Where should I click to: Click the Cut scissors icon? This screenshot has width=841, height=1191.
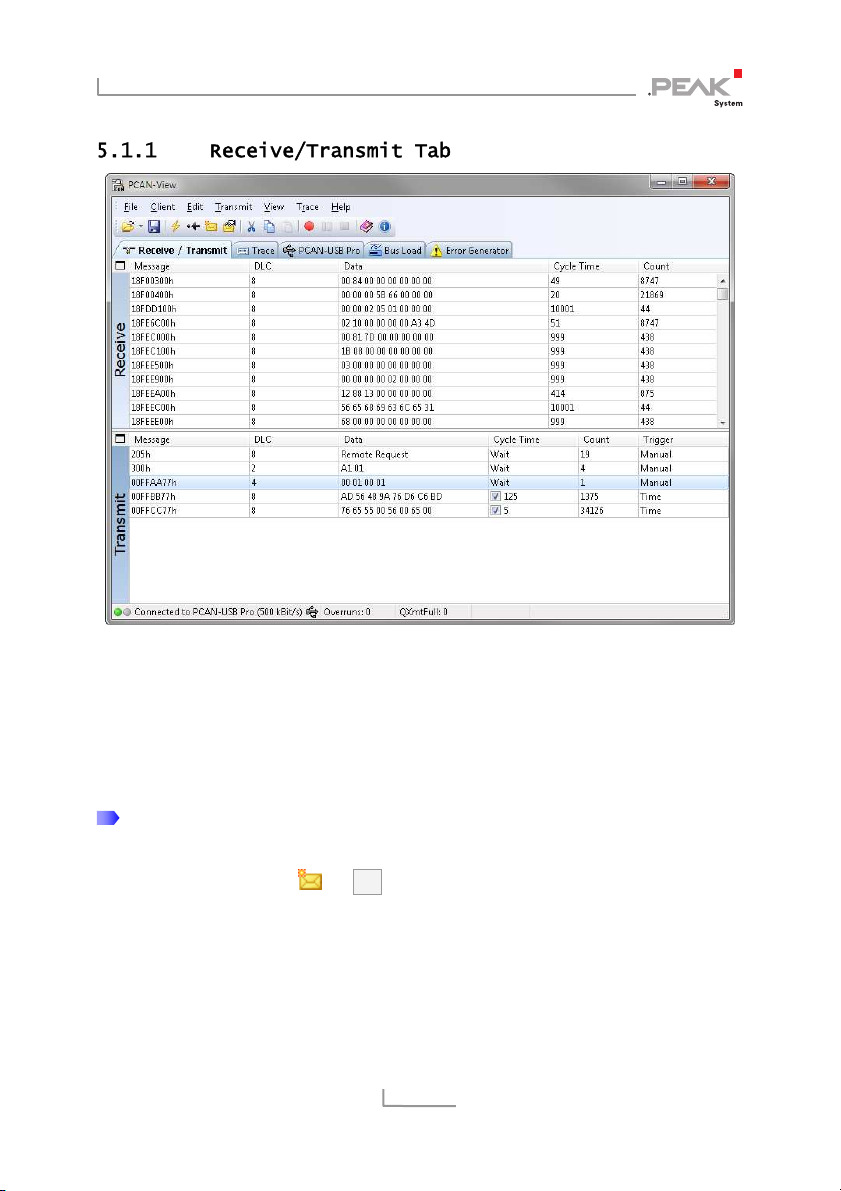point(251,226)
